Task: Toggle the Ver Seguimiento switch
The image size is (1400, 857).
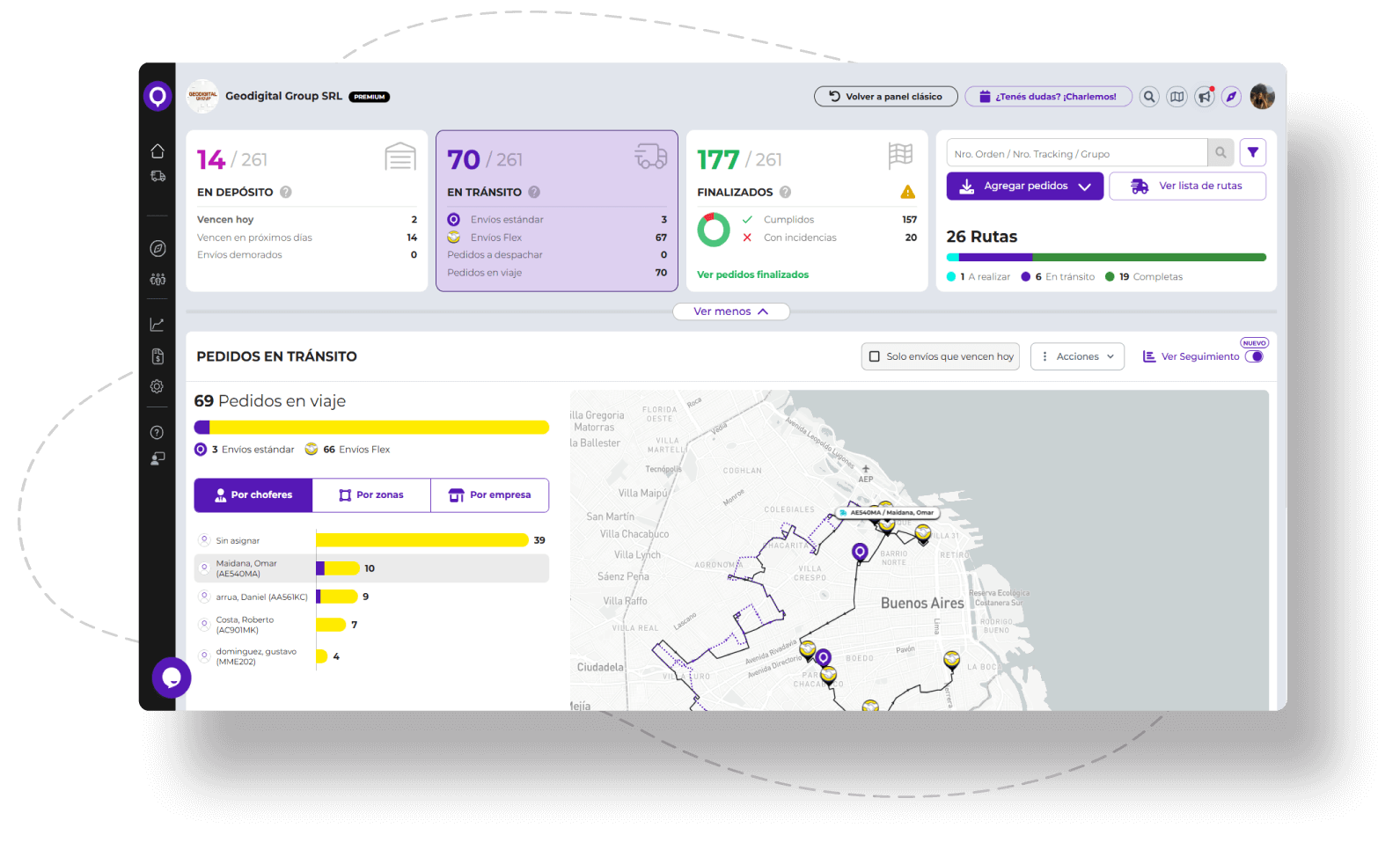Action: [1255, 356]
